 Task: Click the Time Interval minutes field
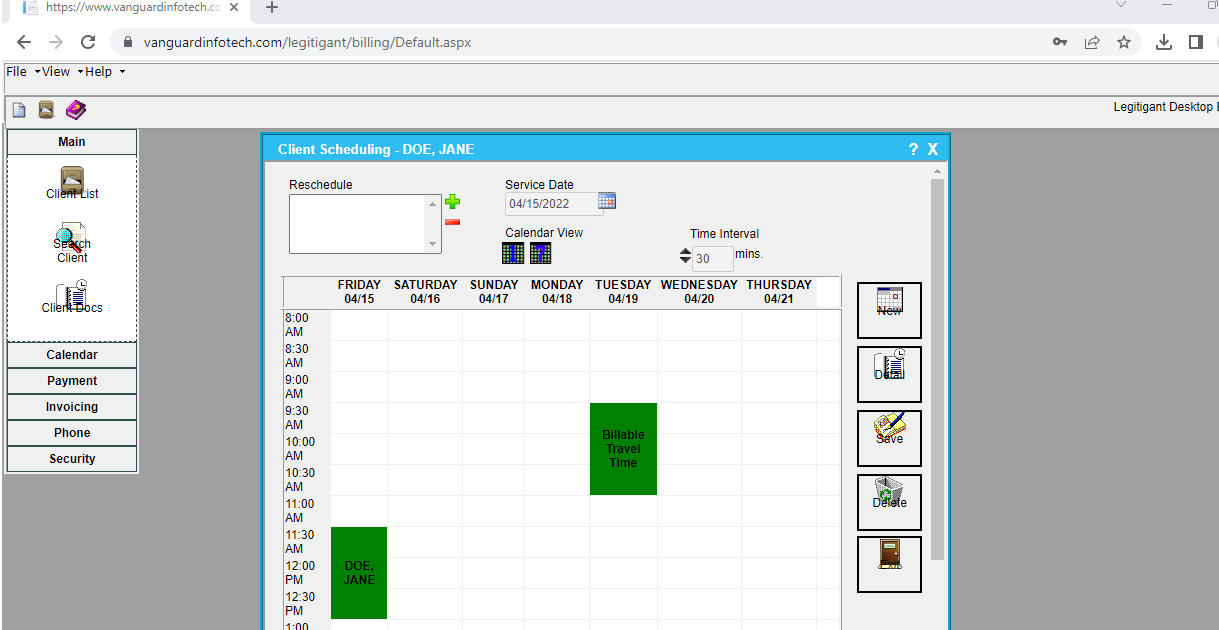pyautogui.click(x=712, y=258)
